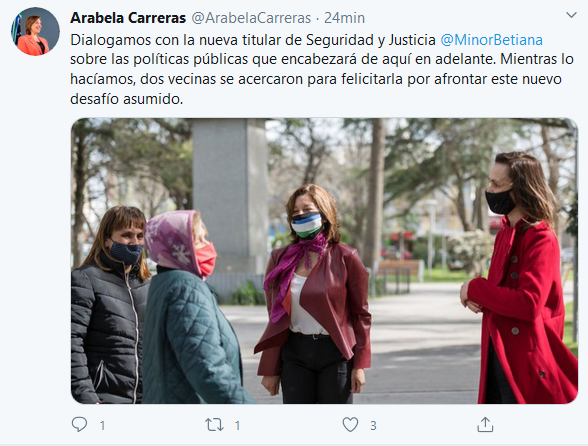Click the Arabela Carreras display name
The height and width of the screenshot is (446, 588).
click(x=128, y=18)
